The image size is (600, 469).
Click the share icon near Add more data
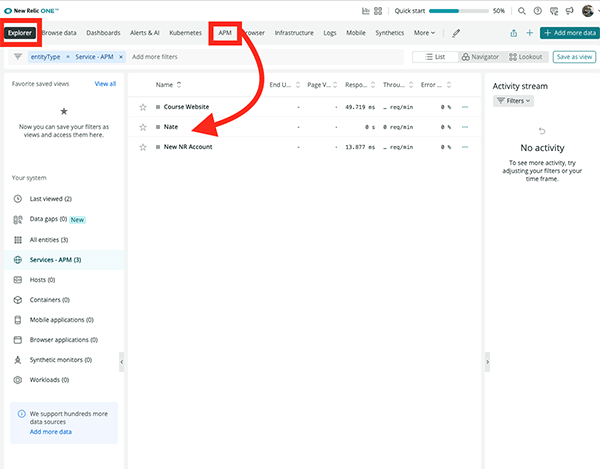pyautogui.click(x=514, y=33)
